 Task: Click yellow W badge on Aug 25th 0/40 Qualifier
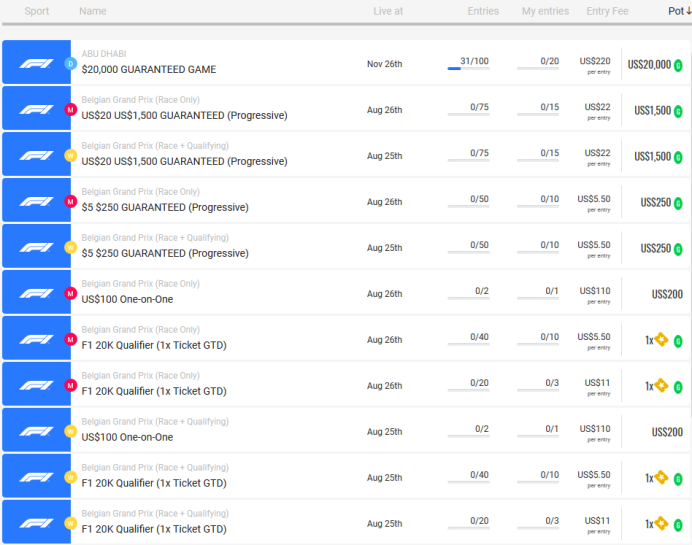(x=71, y=477)
